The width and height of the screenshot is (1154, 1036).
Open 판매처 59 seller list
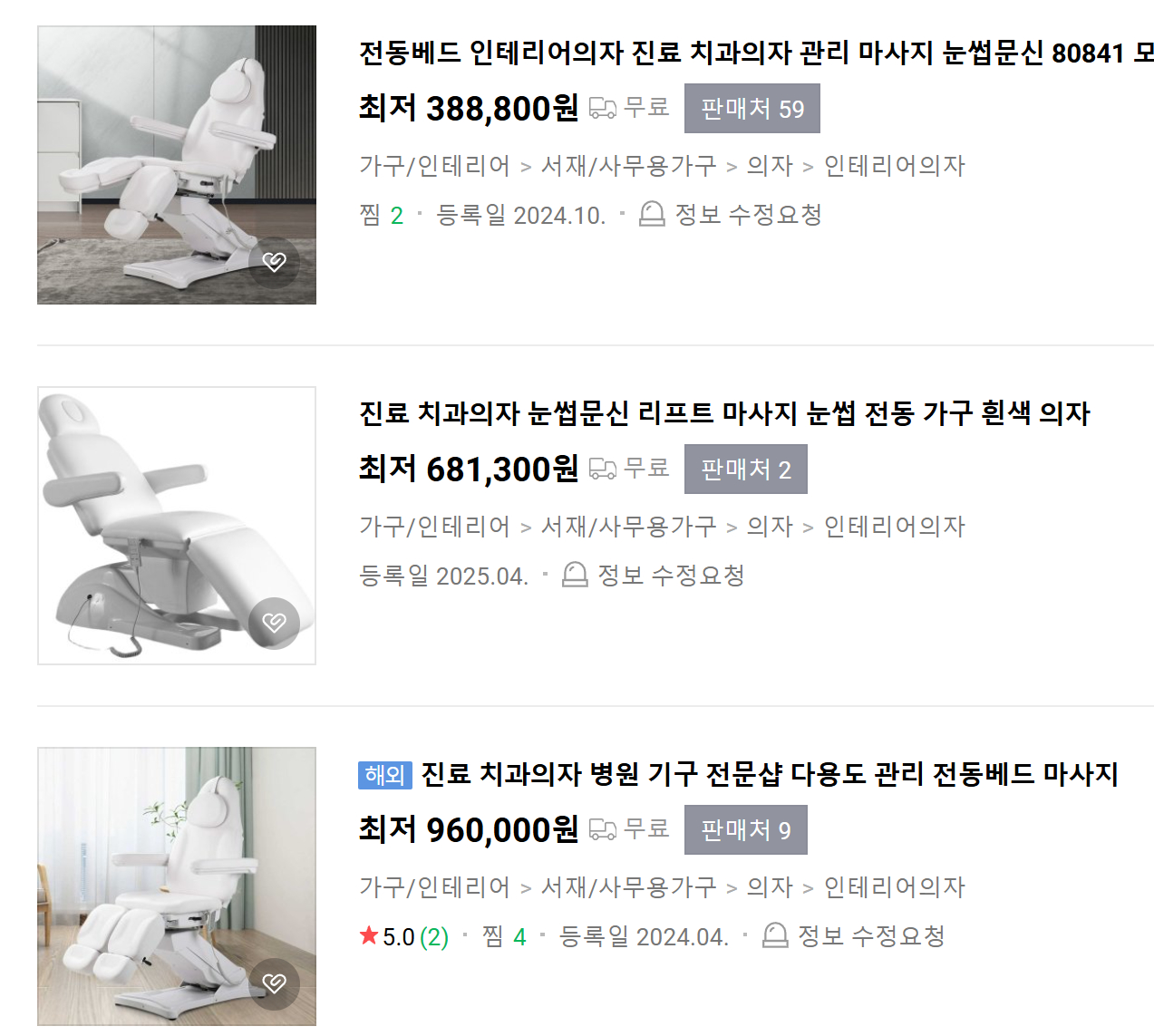(x=752, y=109)
